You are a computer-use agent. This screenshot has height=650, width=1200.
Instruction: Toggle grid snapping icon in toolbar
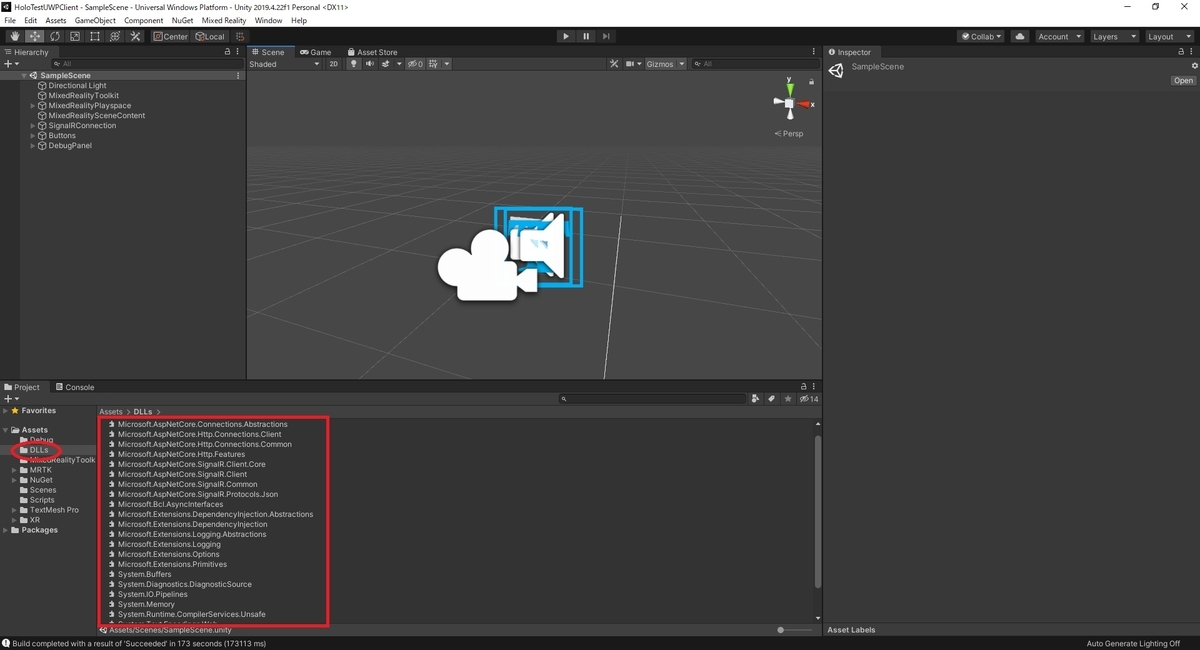click(x=240, y=36)
